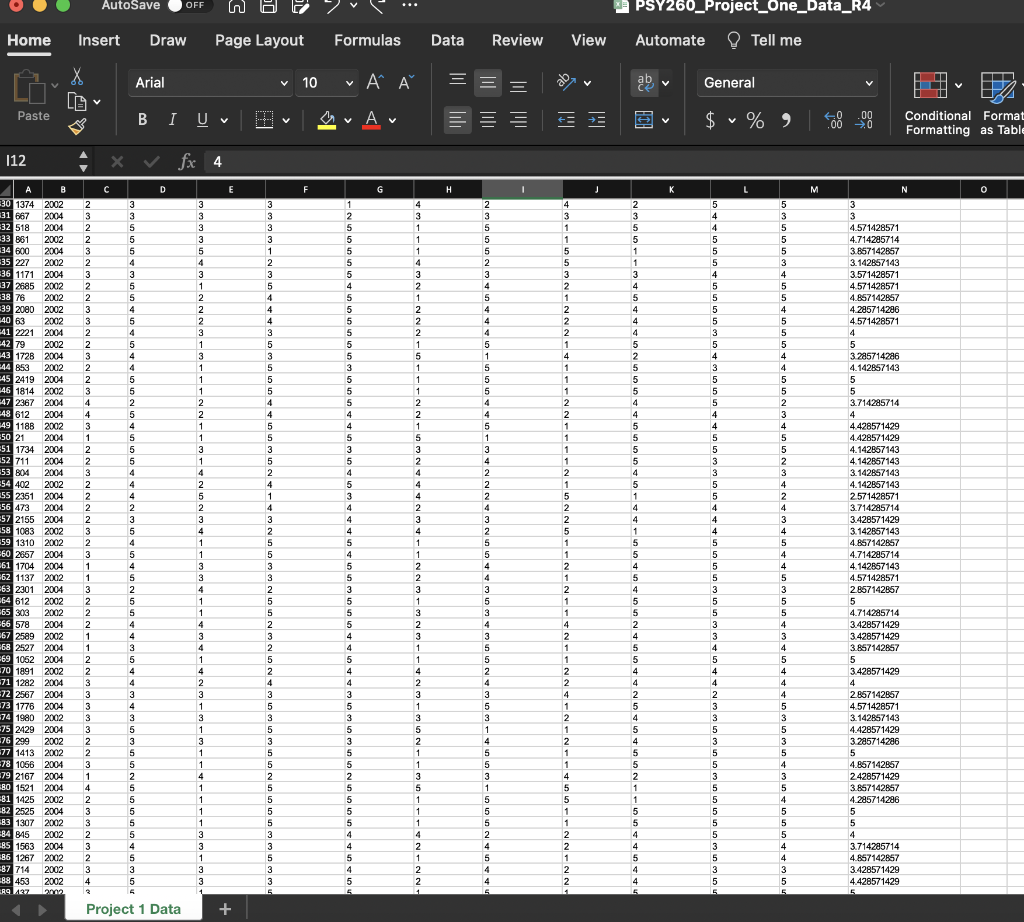Apply accounting dollar format
This screenshot has height=922, width=1024.
click(710, 120)
